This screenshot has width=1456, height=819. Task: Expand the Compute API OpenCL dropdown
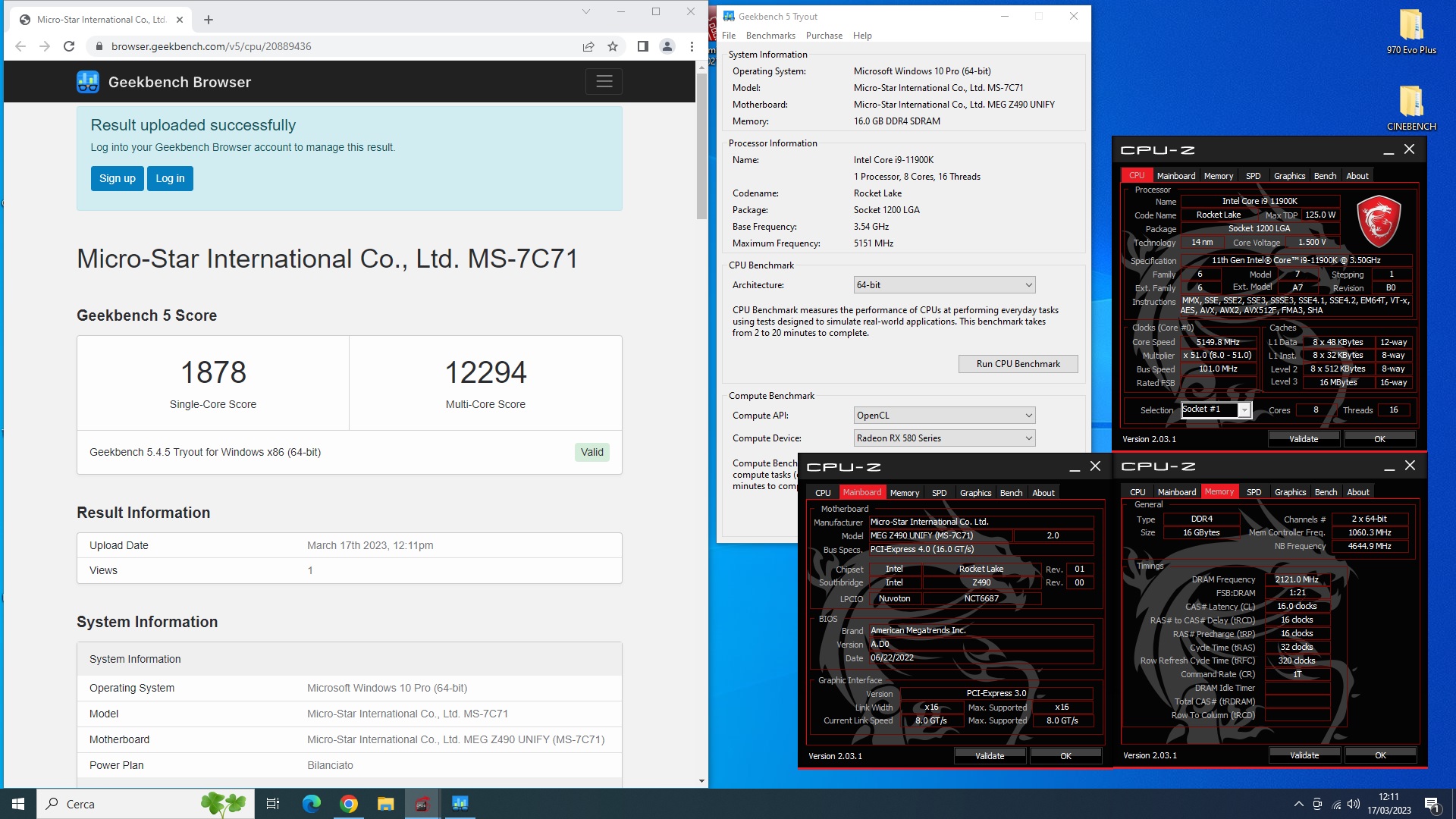point(944,416)
